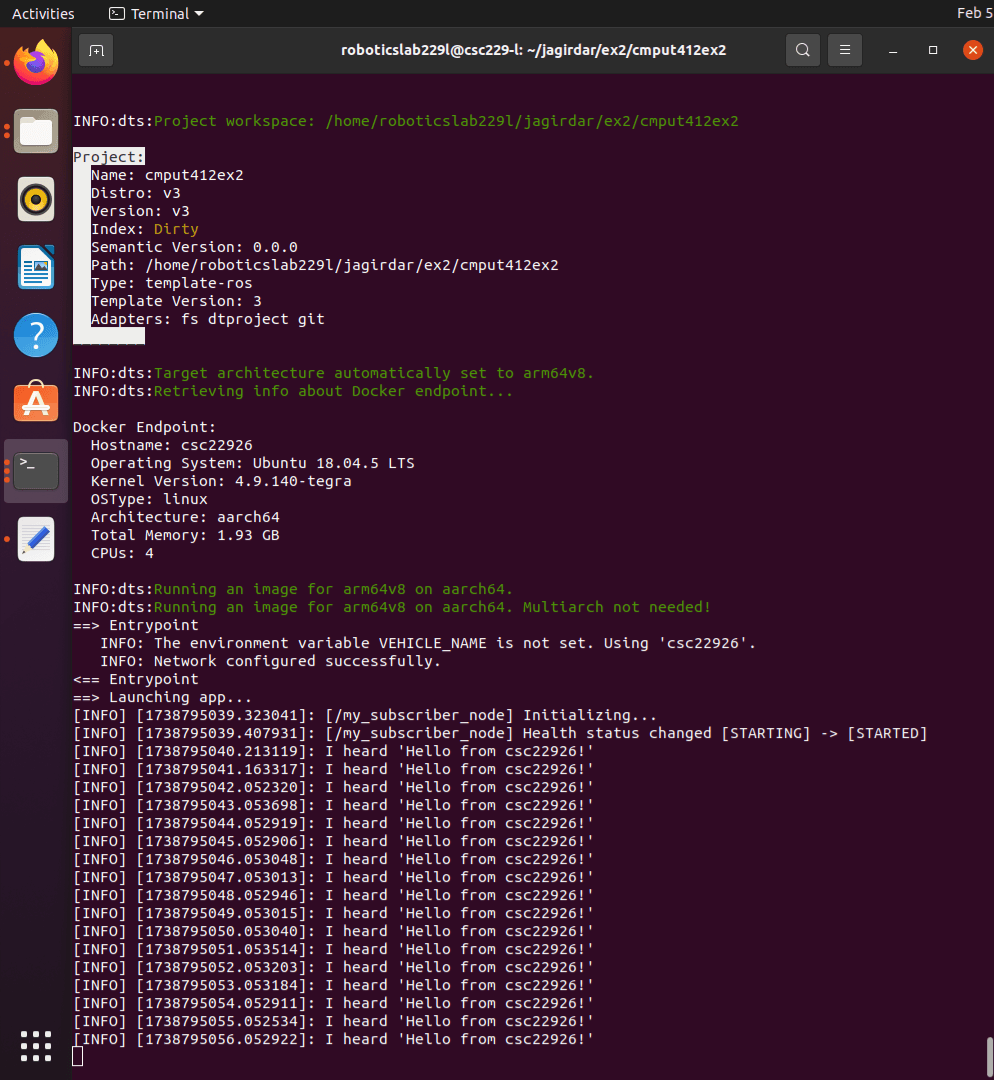The height and width of the screenshot is (1080, 994).
Task: Open the terminal hamburger menu
Action: click(x=845, y=49)
